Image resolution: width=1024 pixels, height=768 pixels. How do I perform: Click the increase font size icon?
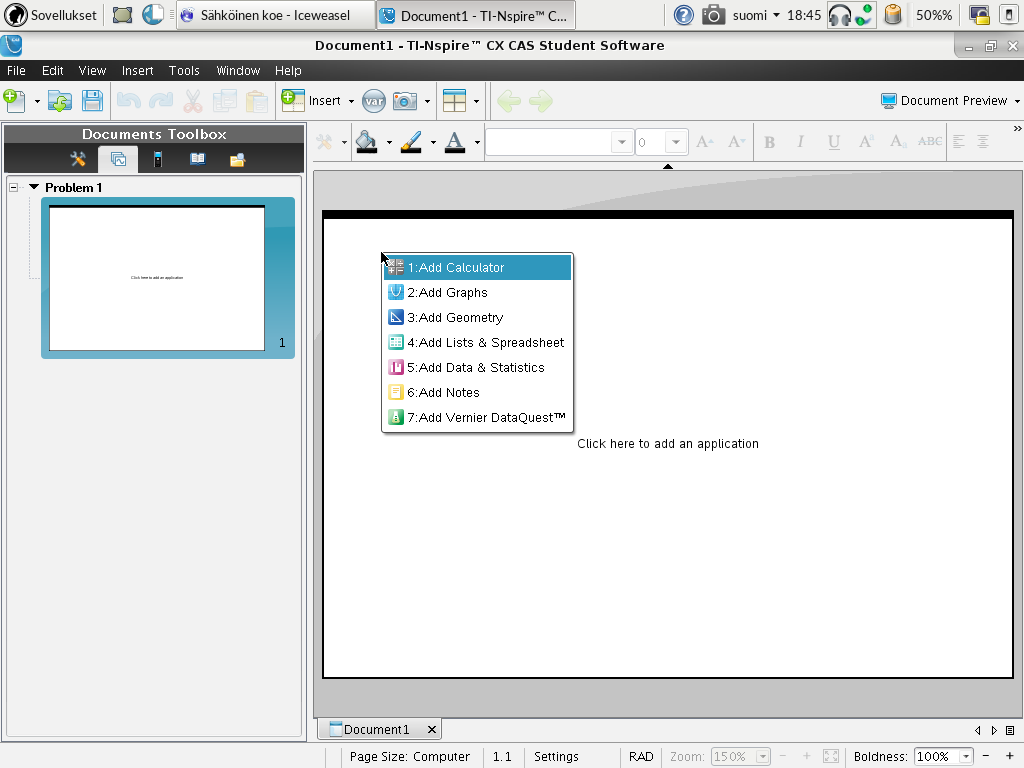click(705, 142)
